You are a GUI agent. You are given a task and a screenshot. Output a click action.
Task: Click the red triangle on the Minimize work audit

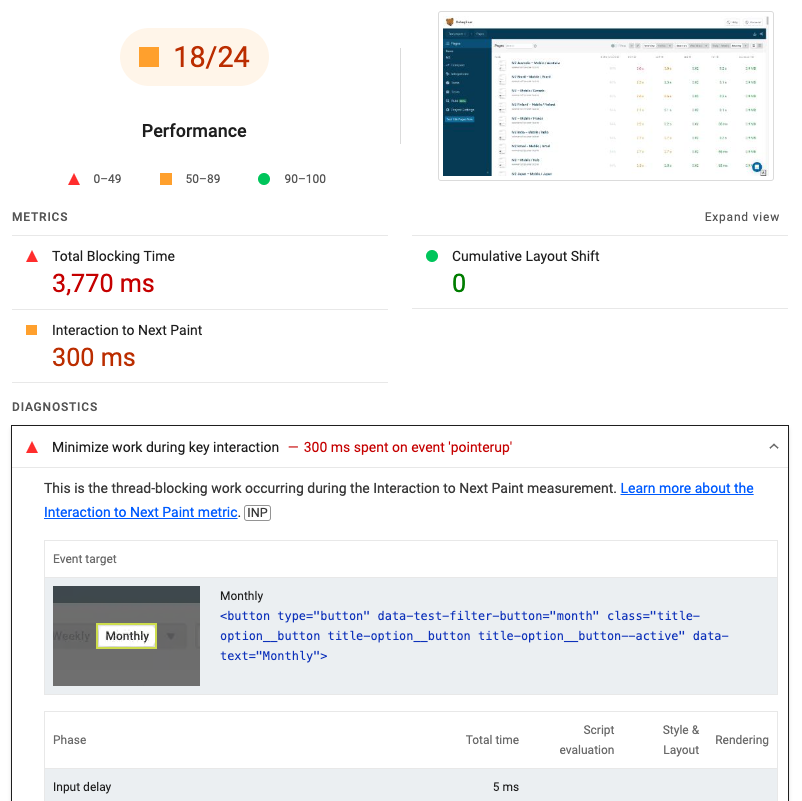(x=32, y=448)
